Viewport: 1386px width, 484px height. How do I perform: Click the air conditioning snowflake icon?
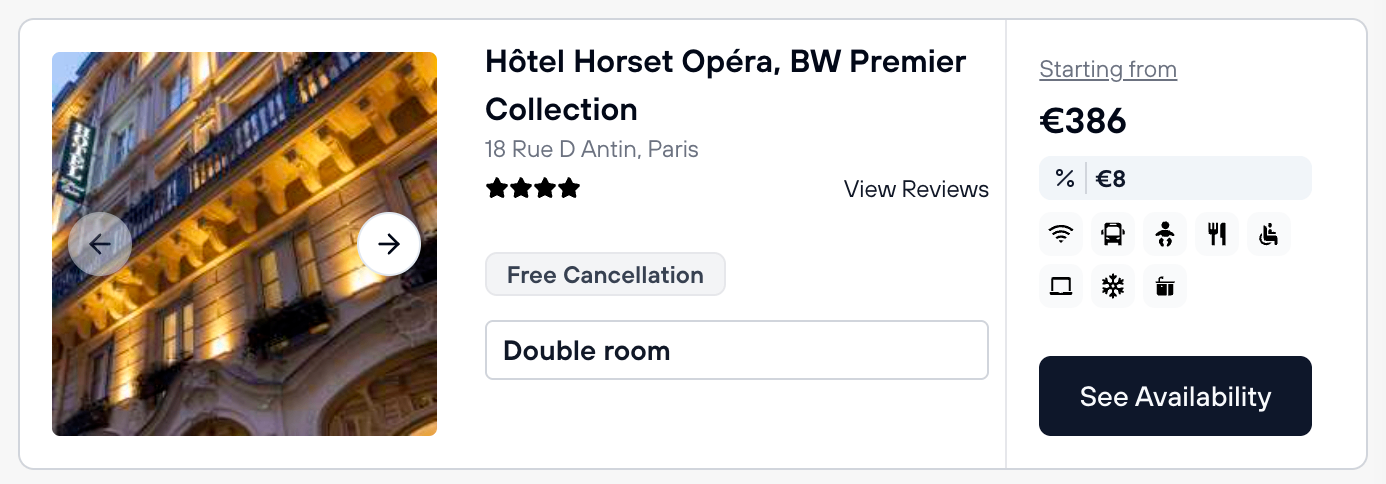click(x=1113, y=287)
